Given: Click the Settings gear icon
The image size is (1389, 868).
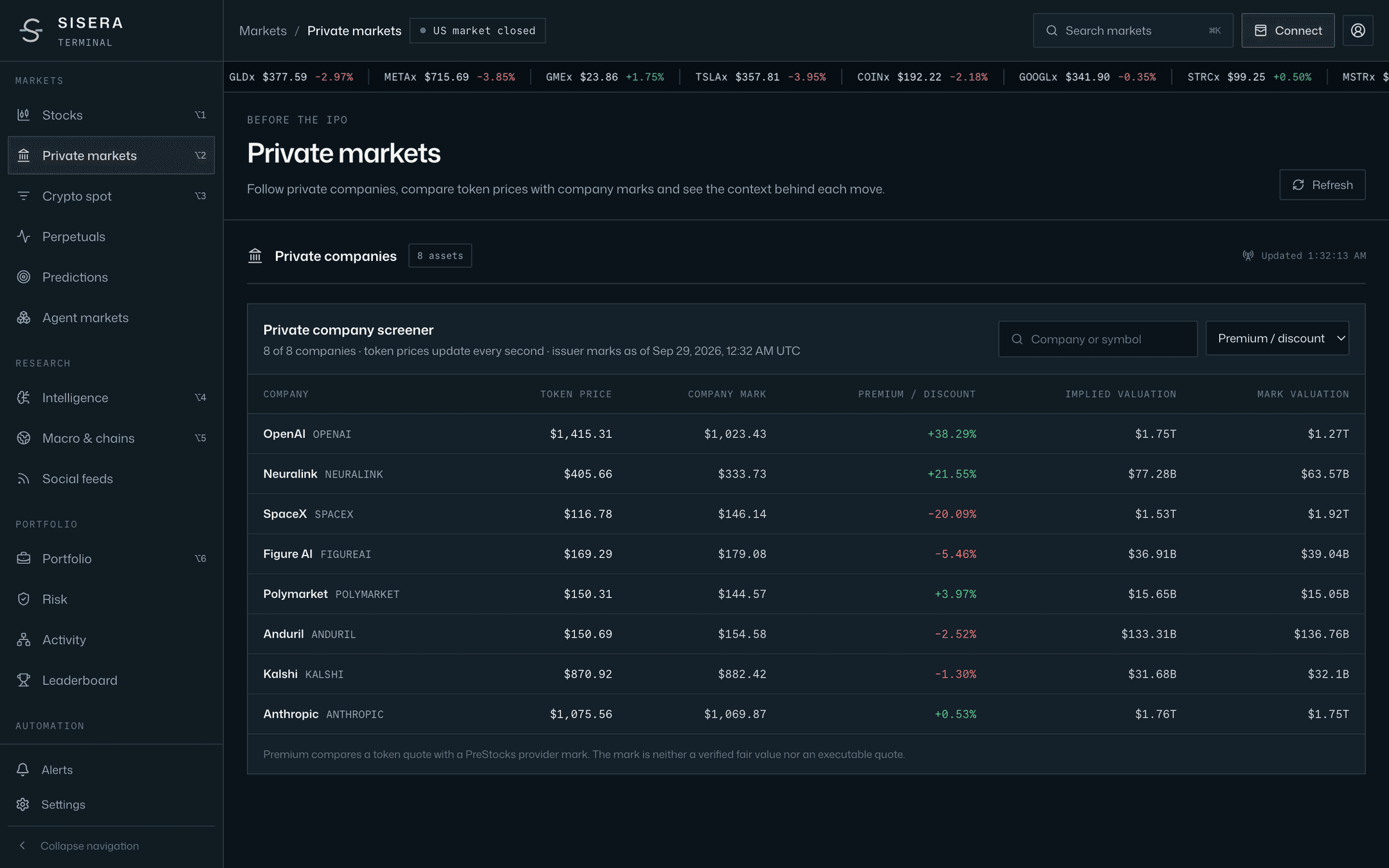Looking at the screenshot, I should pos(23,804).
